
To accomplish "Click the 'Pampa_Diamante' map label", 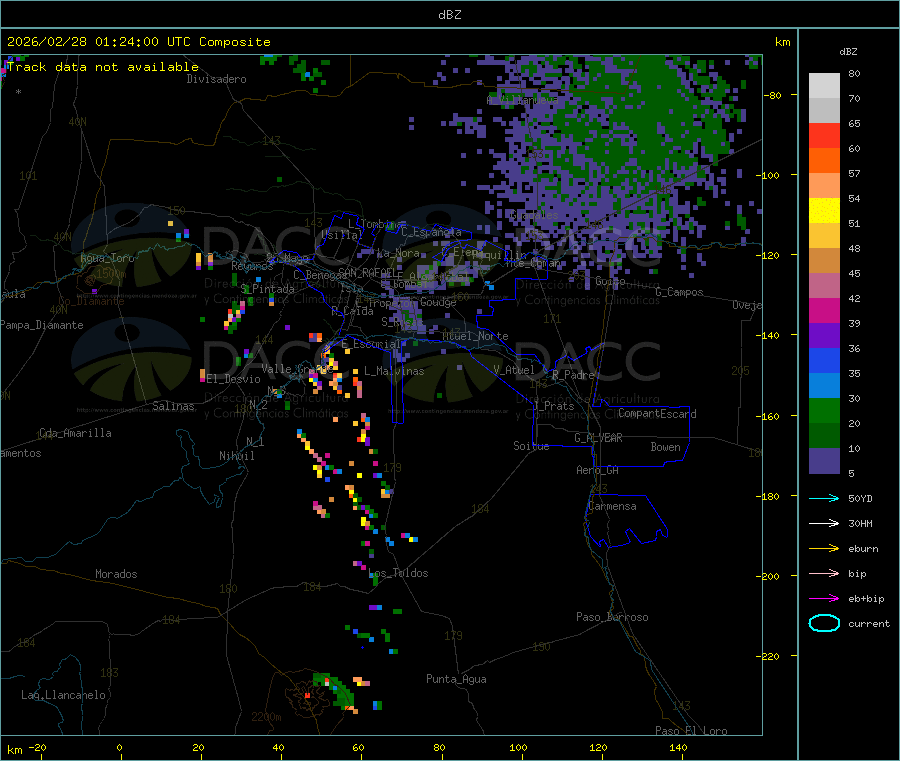I will [x=41, y=325].
